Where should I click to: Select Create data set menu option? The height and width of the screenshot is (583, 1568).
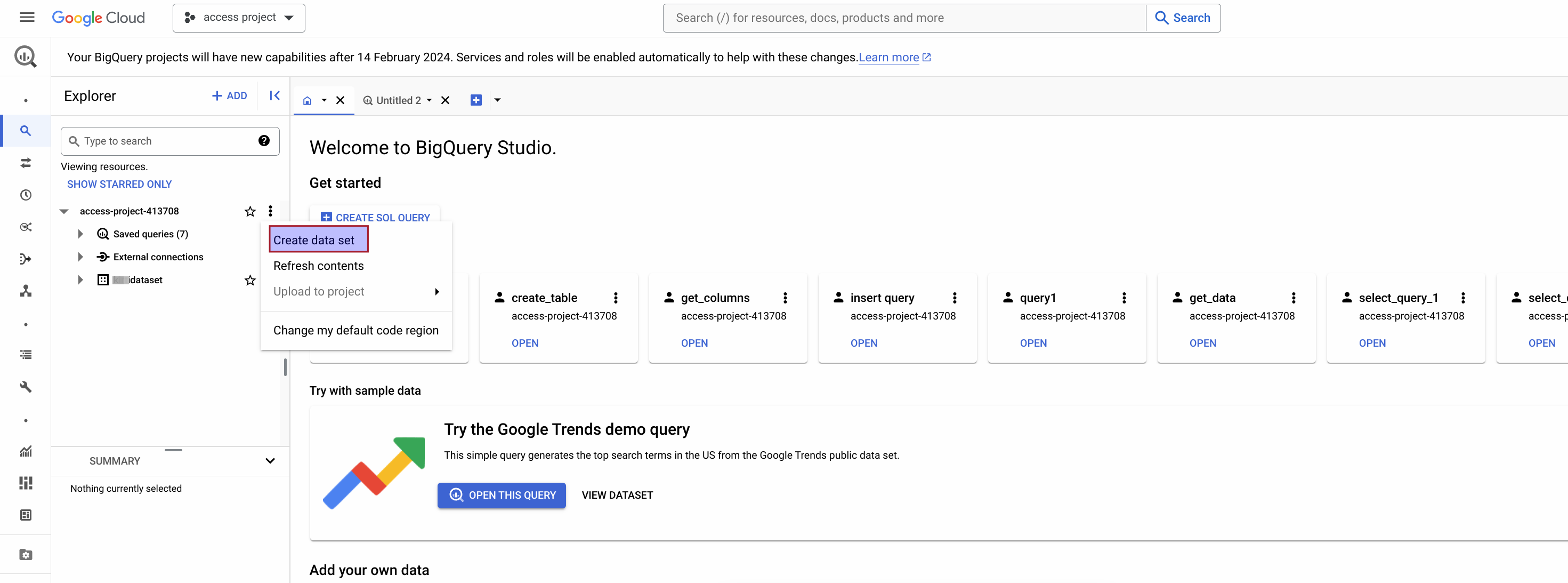click(313, 239)
